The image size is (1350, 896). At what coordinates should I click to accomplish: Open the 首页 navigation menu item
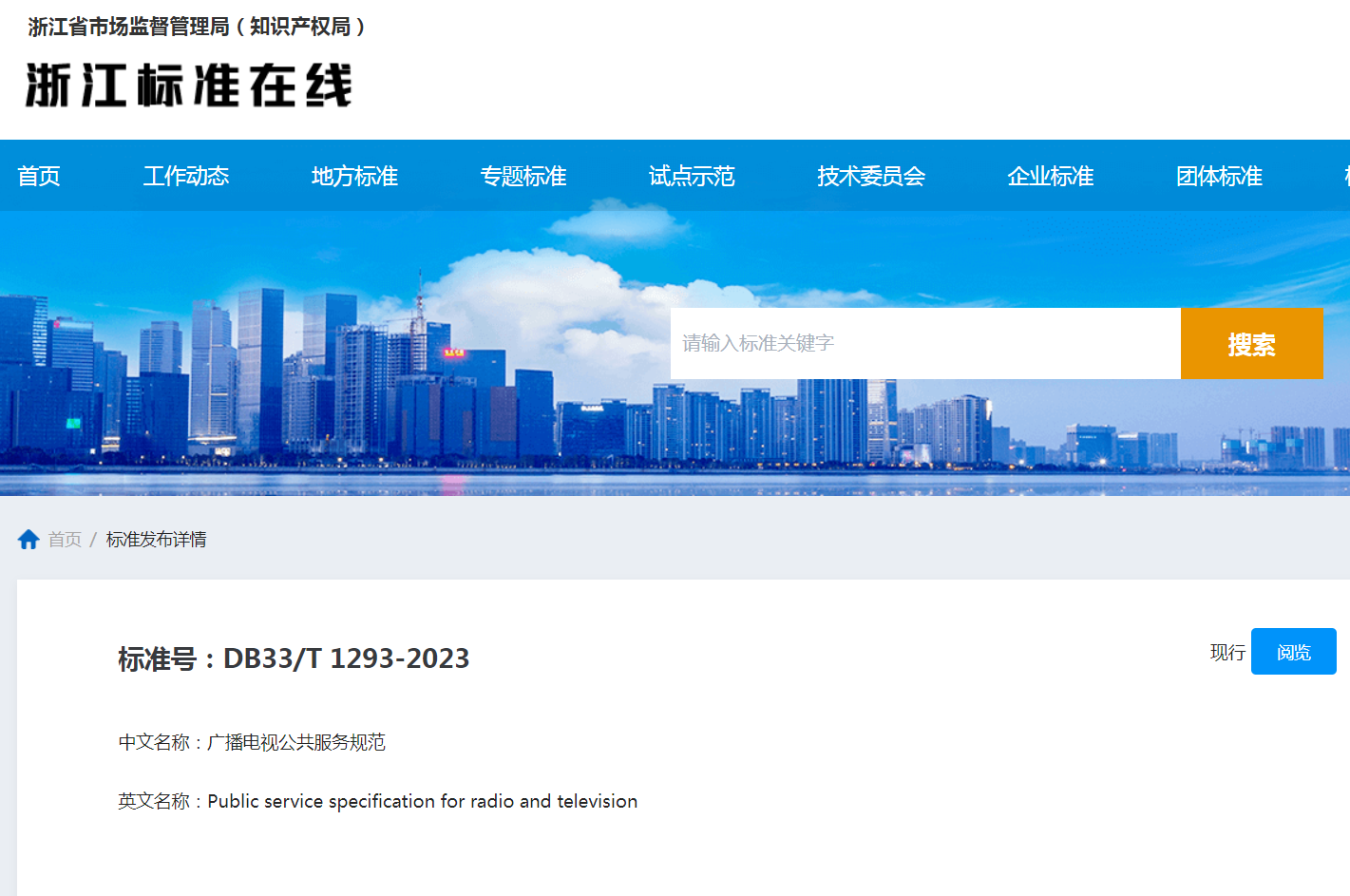(39, 176)
